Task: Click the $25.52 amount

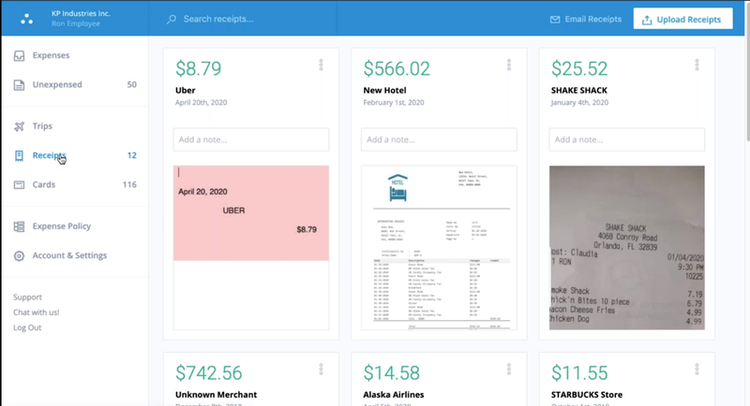Action: click(579, 69)
